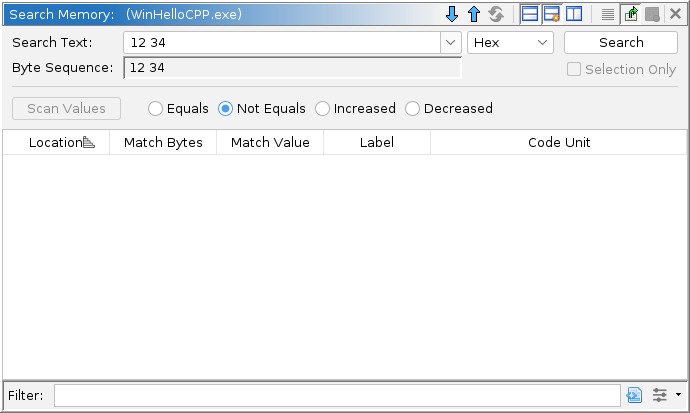Select the Equals radio button
690x413 pixels.
click(x=156, y=109)
